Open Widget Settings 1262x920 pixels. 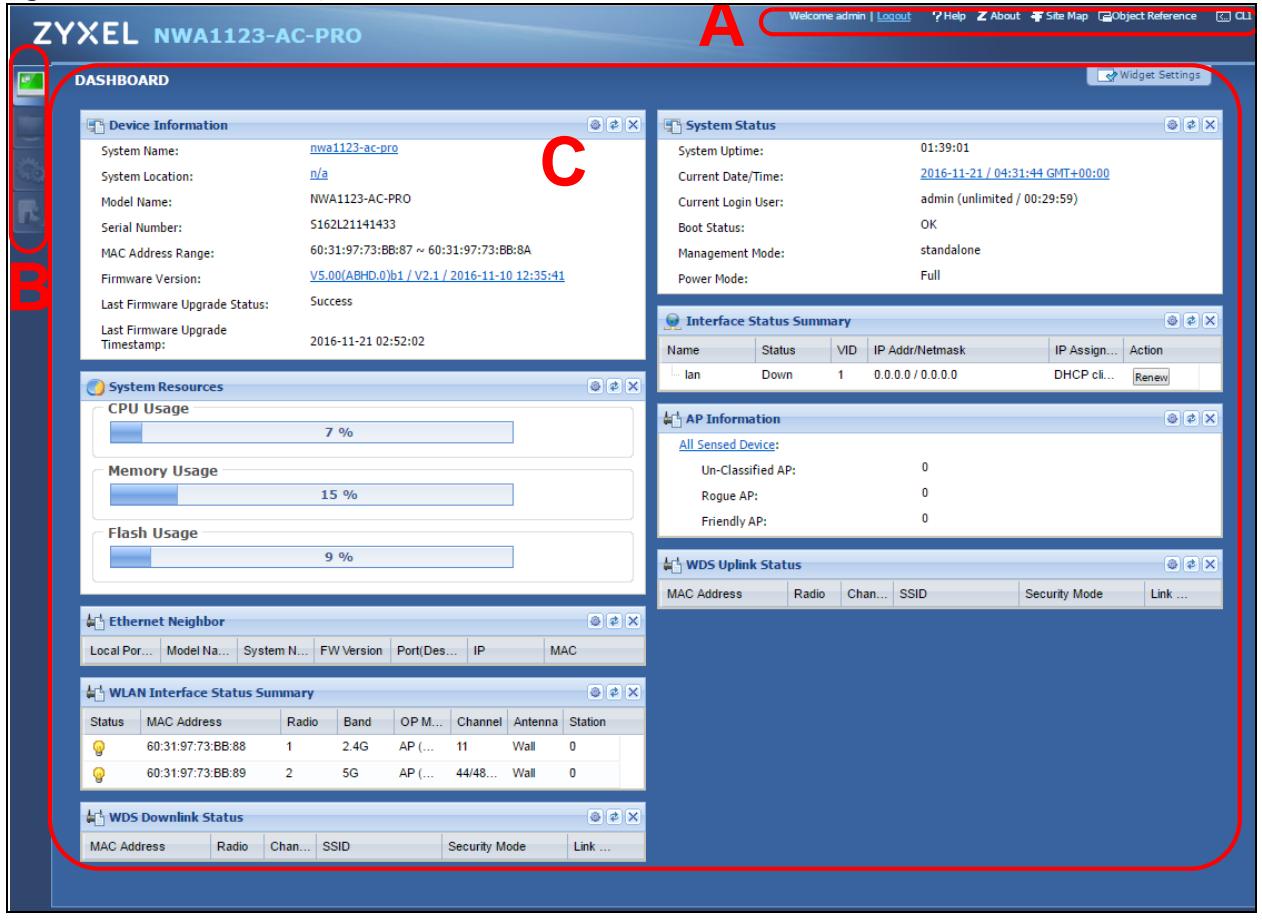[x=1149, y=76]
